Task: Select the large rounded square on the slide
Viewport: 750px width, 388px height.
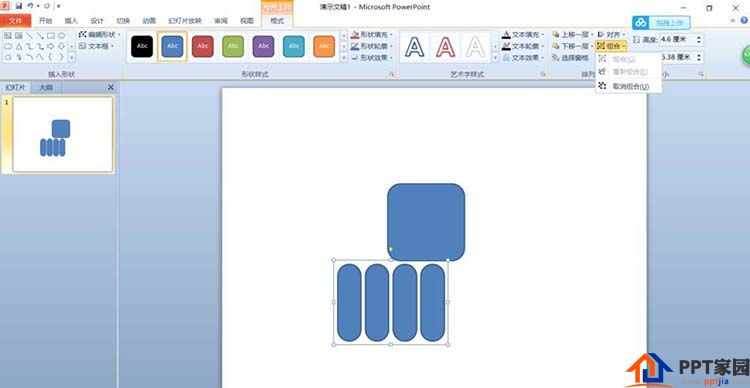Action: tap(426, 222)
